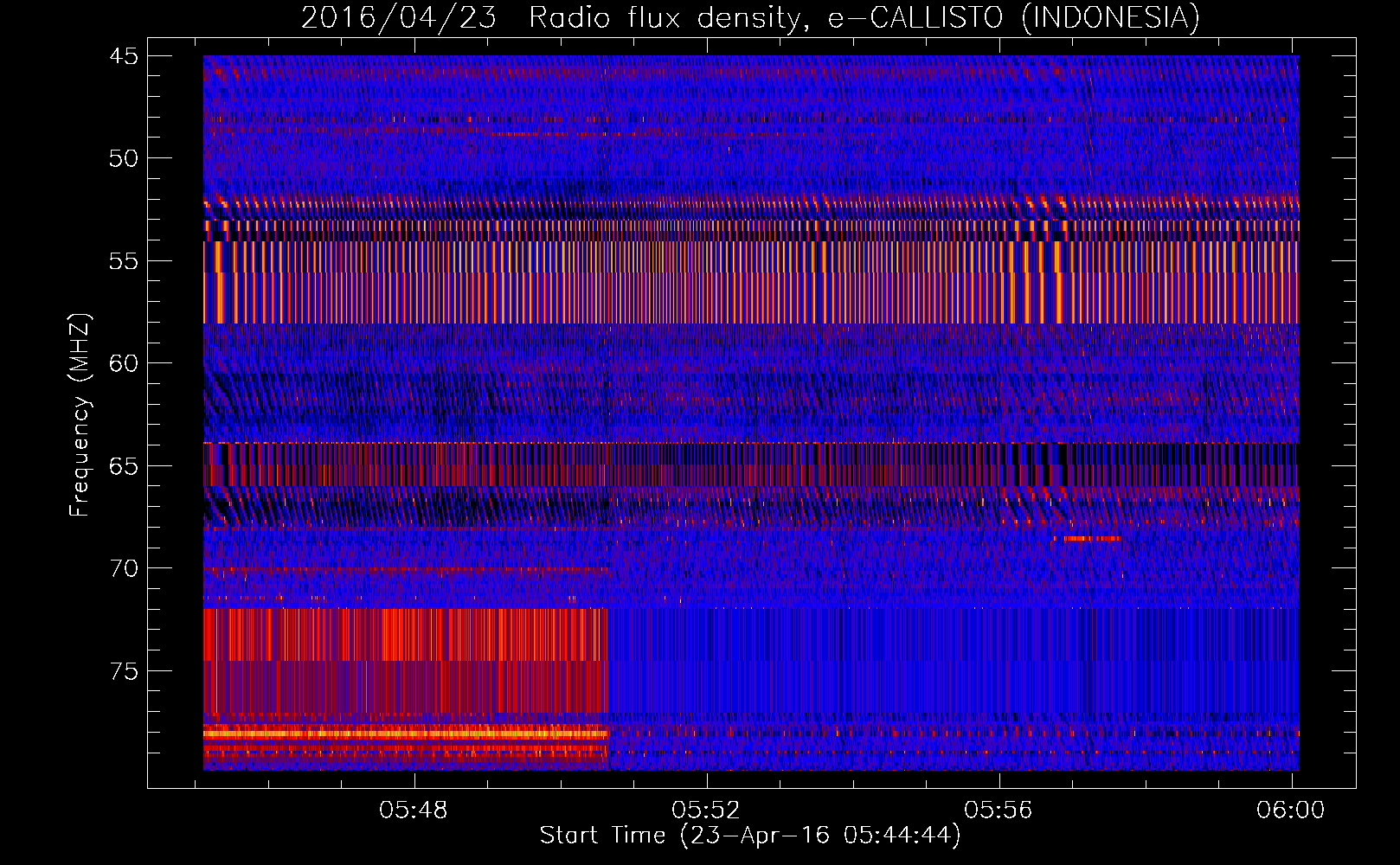This screenshot has width=1400, height=865.
Task: Click the 'Start Time (23-Apr-16 05:44:44)' label
Action: pyautogui.click(x=750, y=836)
